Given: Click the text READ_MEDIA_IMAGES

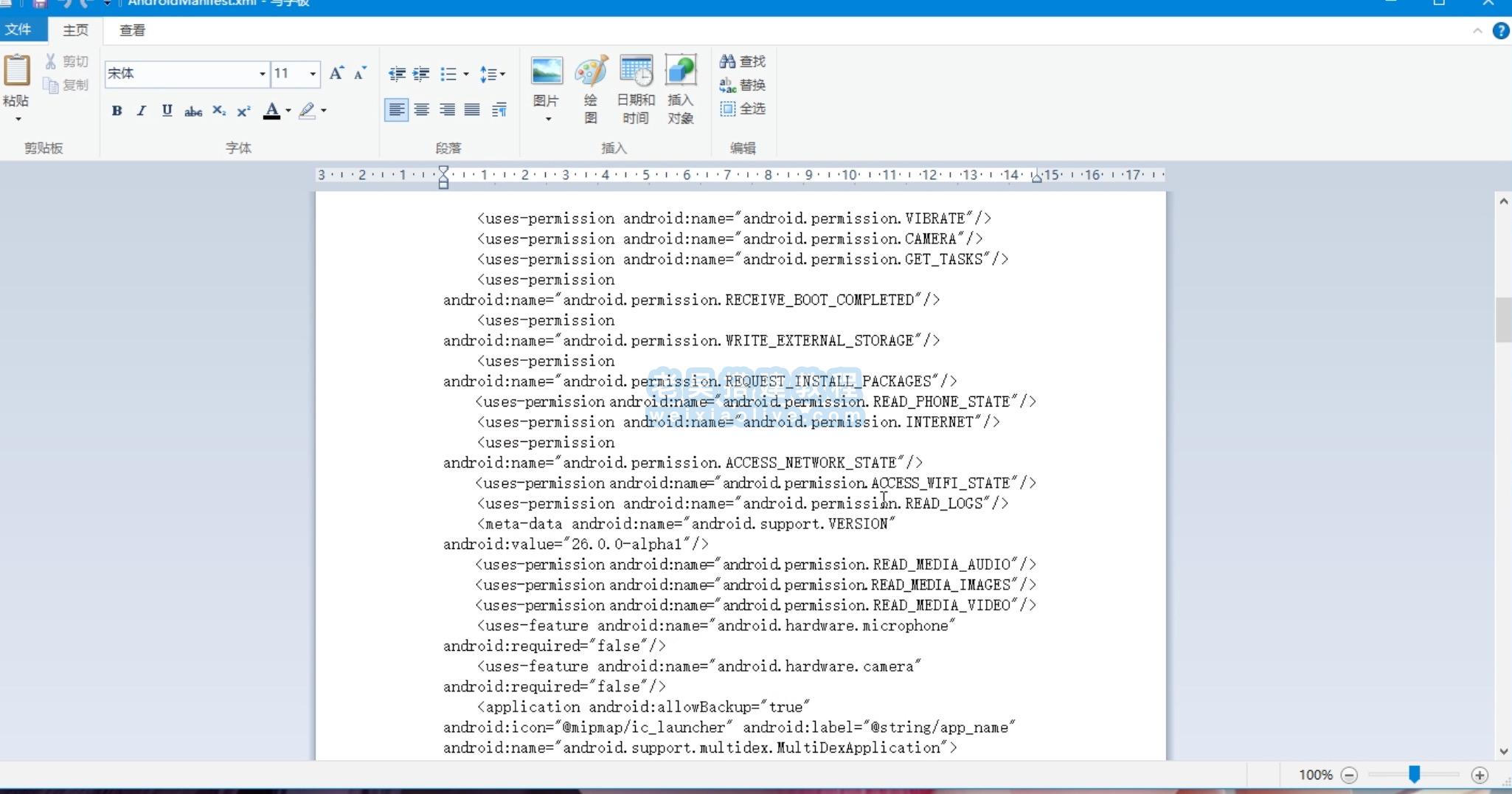Looking at the screenshot, I should (941, 585).
